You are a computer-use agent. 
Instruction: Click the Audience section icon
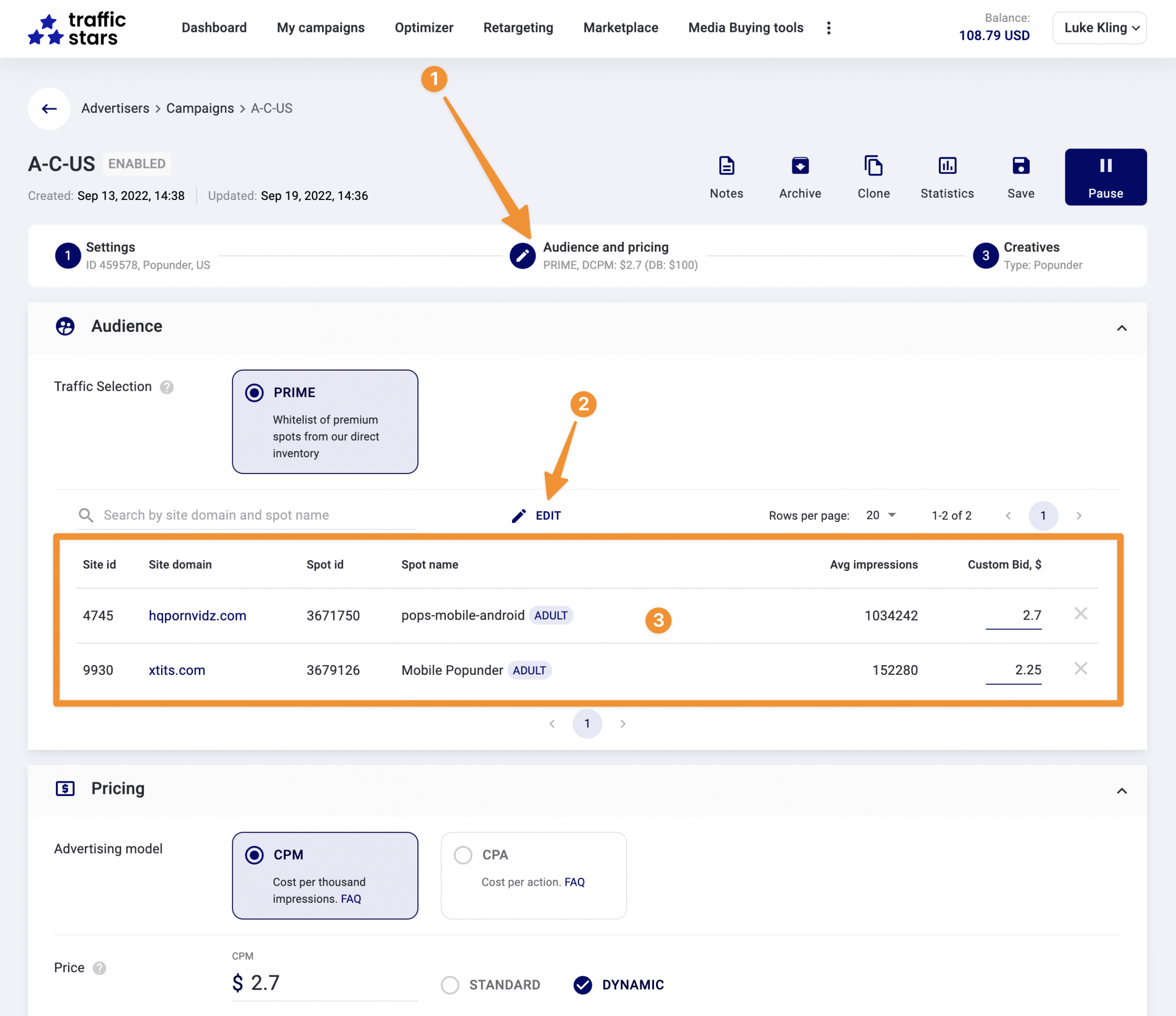(65, 326)
